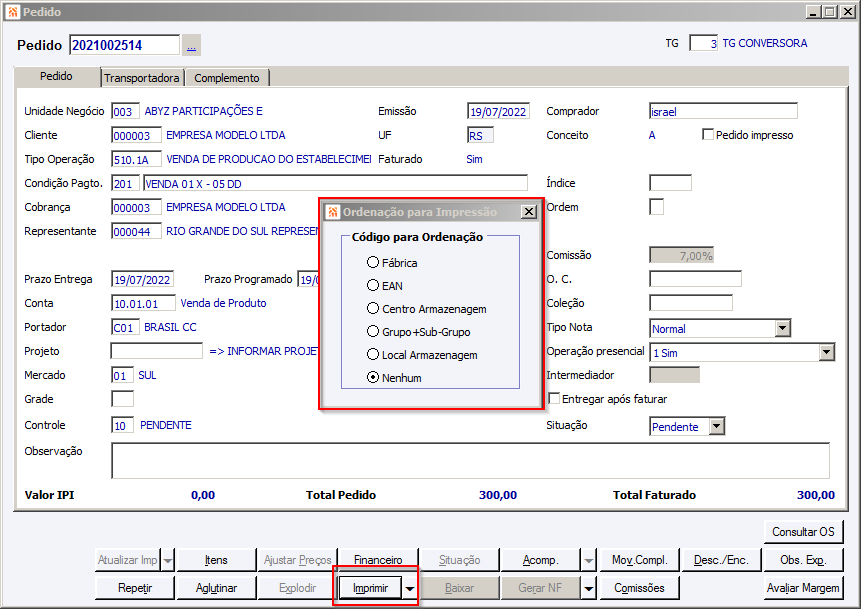Click the Consultar OS button
This screenshot has height=609, width=861.
pos(803,532)
